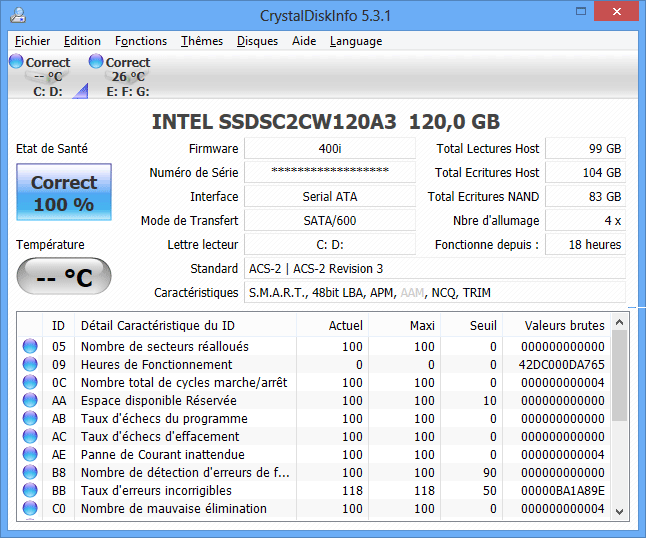Click the Maxi column header

404,325
